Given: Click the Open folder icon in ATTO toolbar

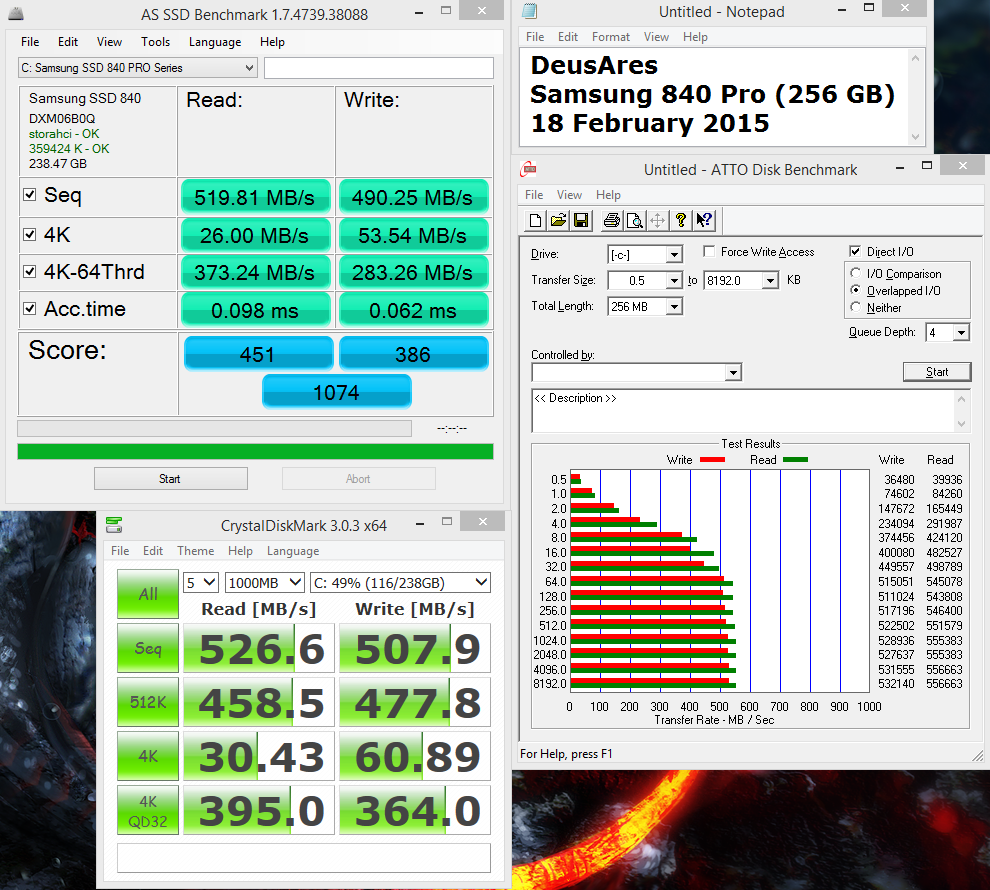Looking at the screenshot, I should coord(558,220).
